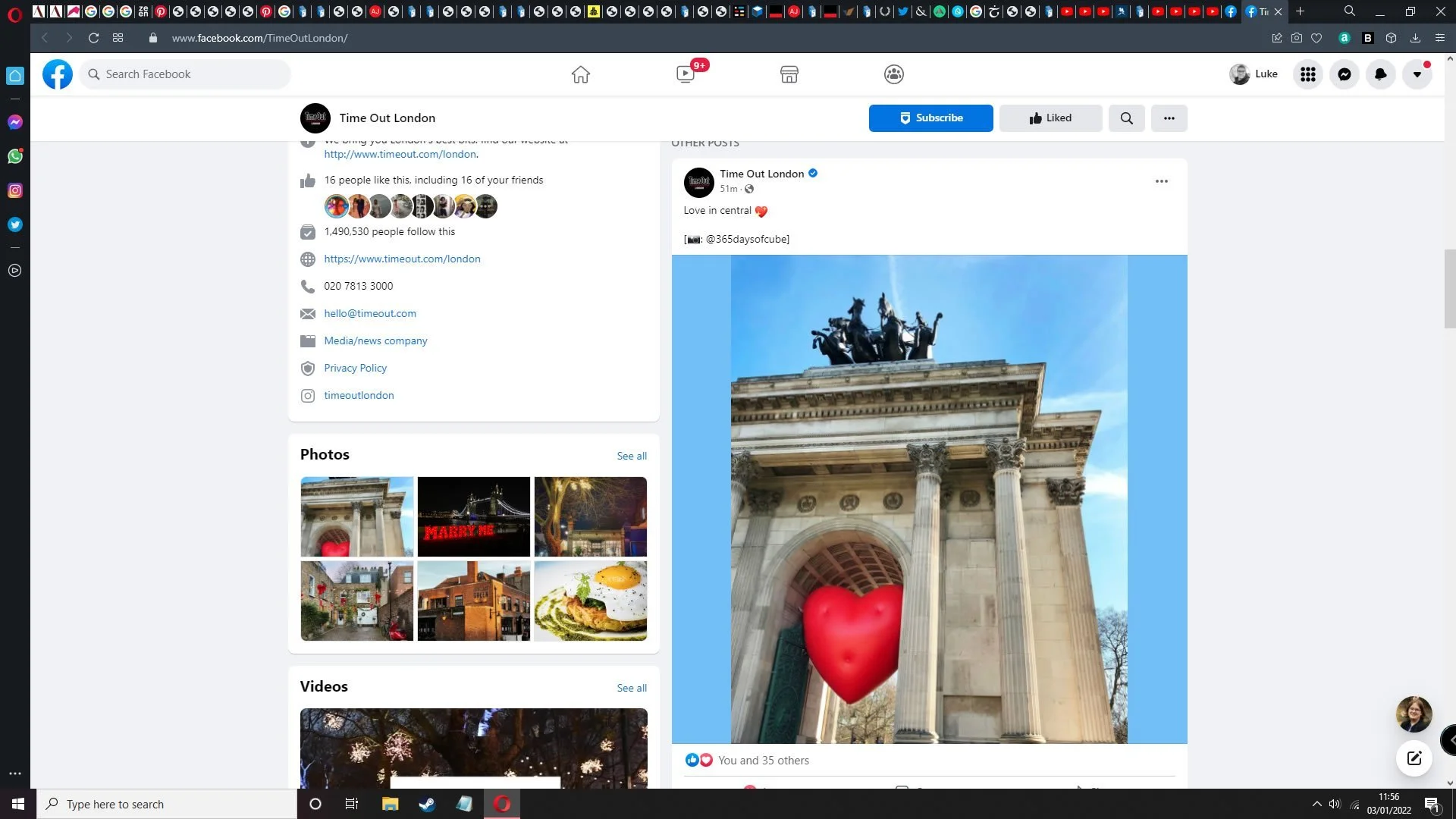
Task: Open Facebook Home icon
Action: [x=580, y=74]
